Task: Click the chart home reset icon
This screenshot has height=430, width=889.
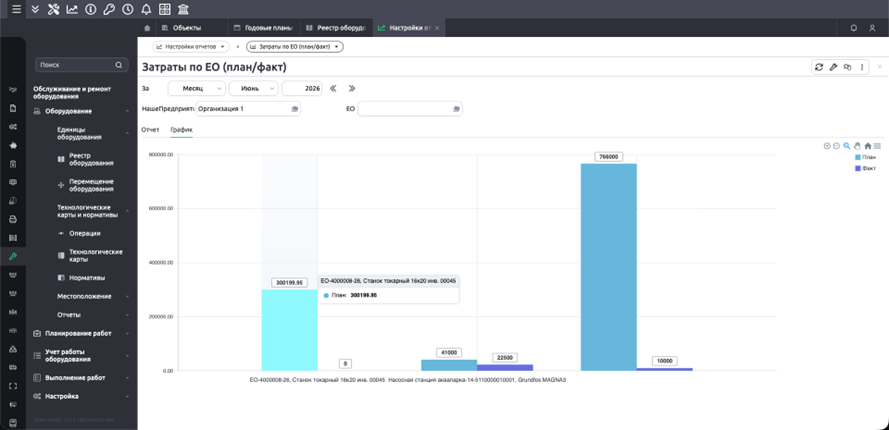Action: pyautogui.click(x=867, y=146)
